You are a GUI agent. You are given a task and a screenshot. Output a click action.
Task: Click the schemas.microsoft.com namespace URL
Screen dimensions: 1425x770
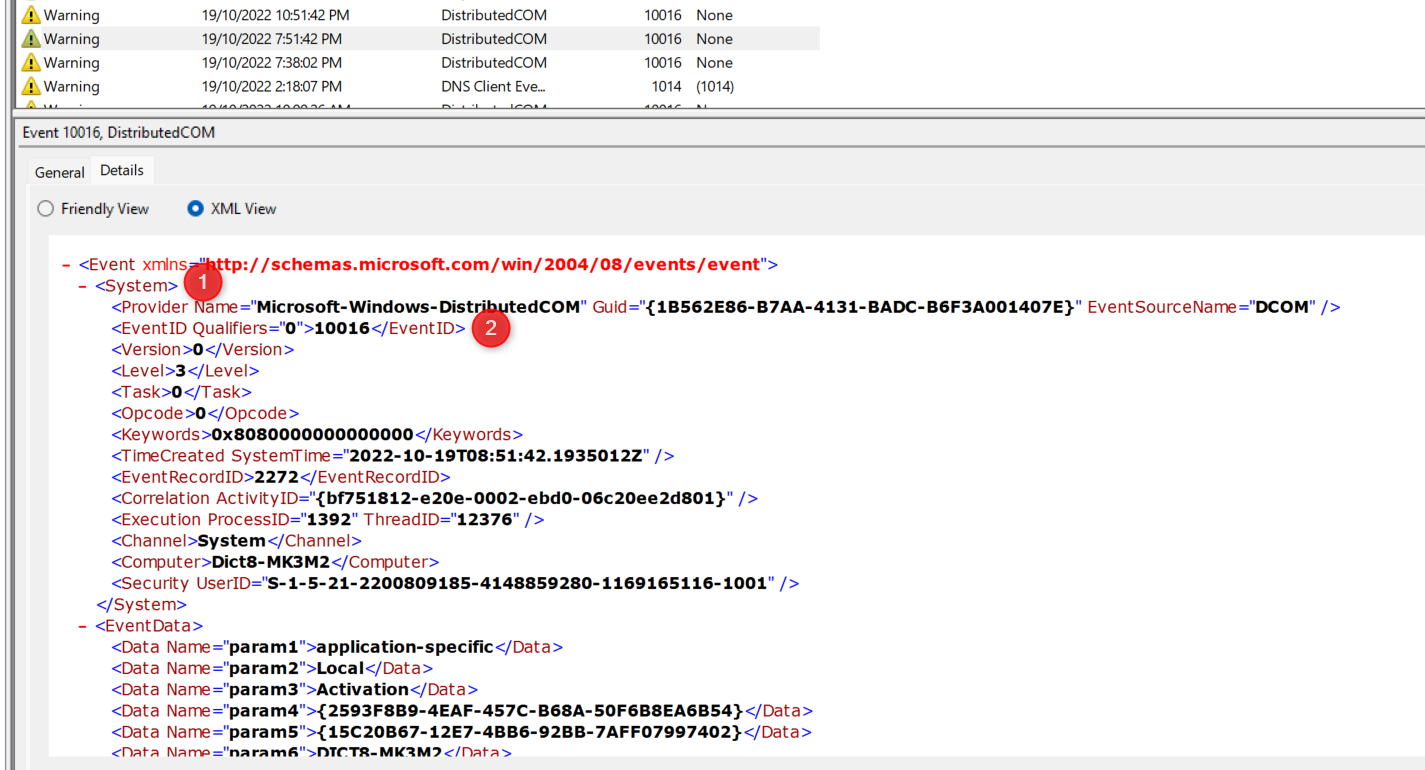coord(482,265)
